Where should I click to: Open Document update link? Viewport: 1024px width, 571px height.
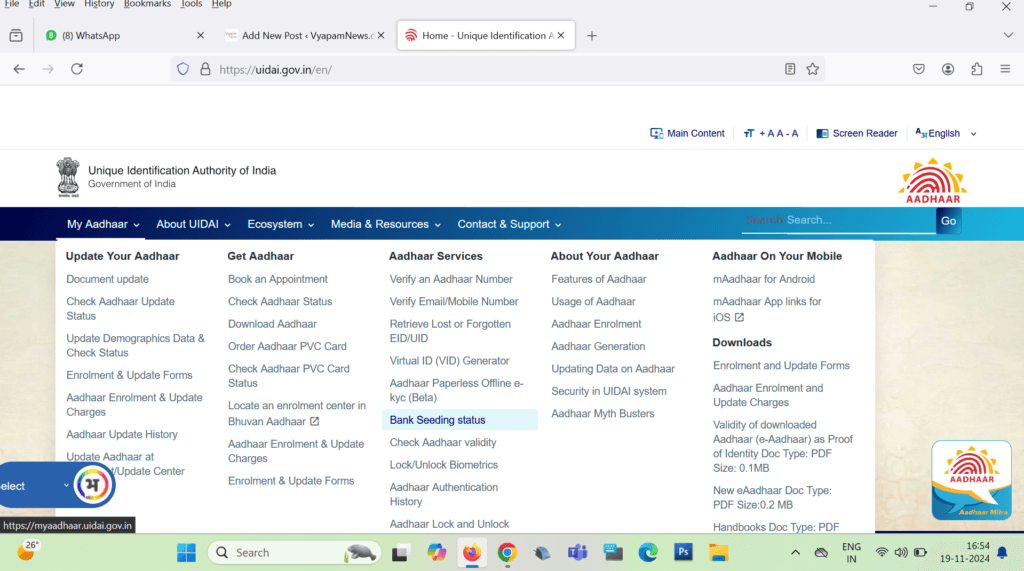click(107, 279)
